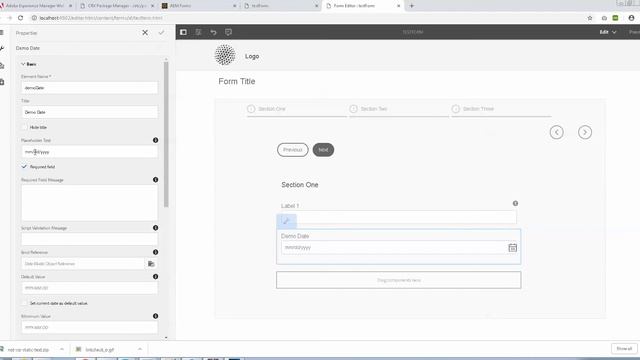
Task: Click the Minimum Value date input
Action: click(89, 327)
